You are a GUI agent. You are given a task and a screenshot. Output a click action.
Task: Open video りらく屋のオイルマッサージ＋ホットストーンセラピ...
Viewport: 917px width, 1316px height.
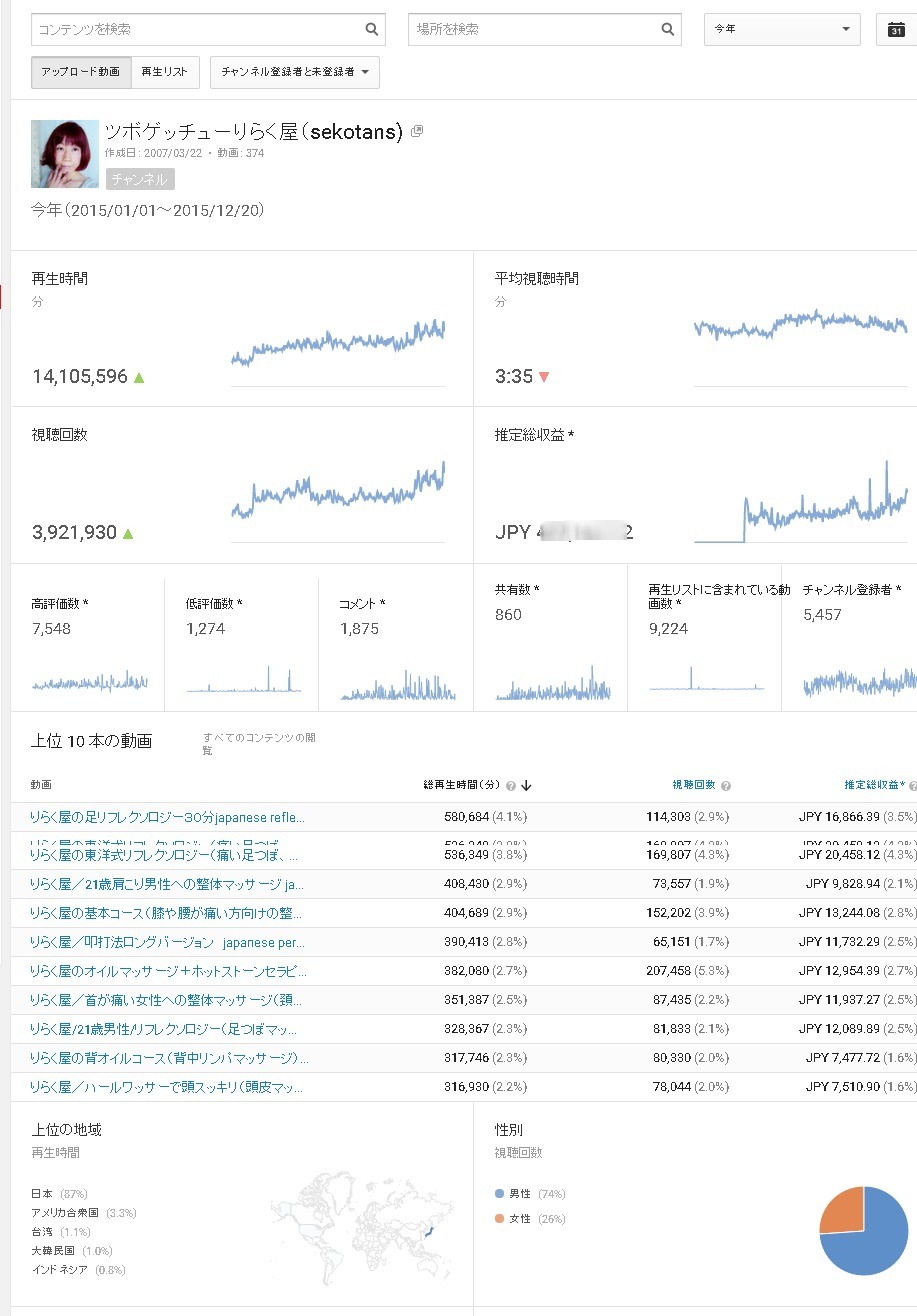click(x=168, y=971)
